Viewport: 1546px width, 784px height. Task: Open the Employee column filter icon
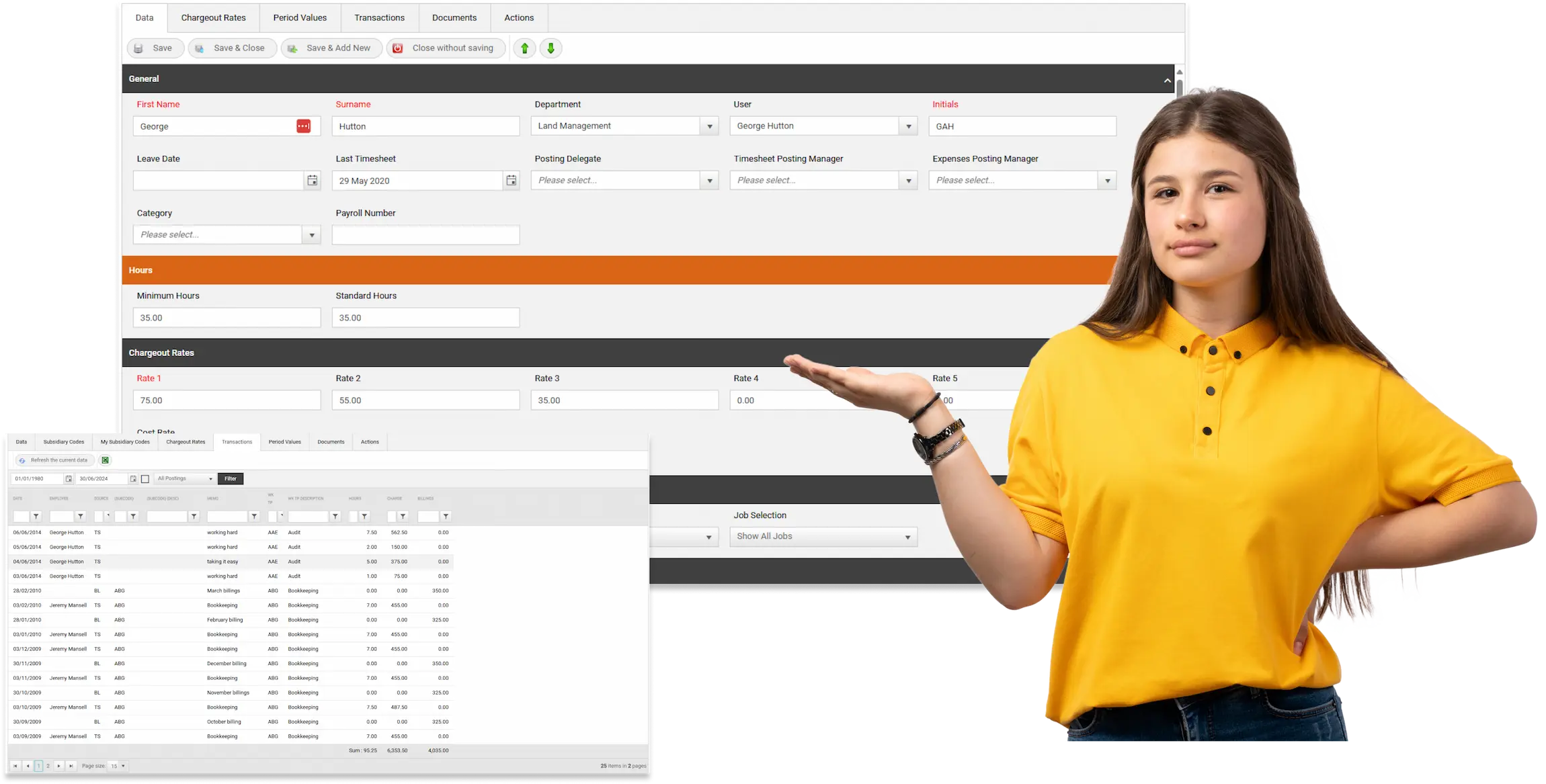(81, 517)
